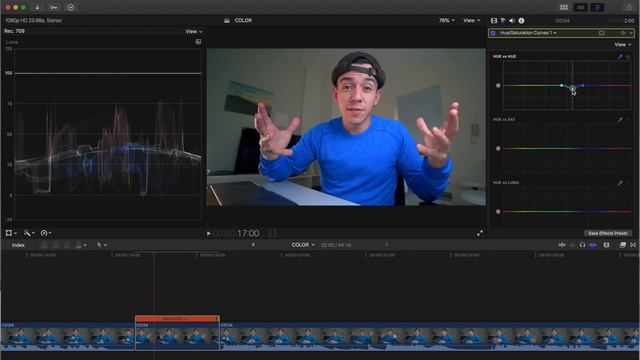Open transform tool dropdown below viewer
640x360 pixels.
pyautogui.click(x=11, y=233)
